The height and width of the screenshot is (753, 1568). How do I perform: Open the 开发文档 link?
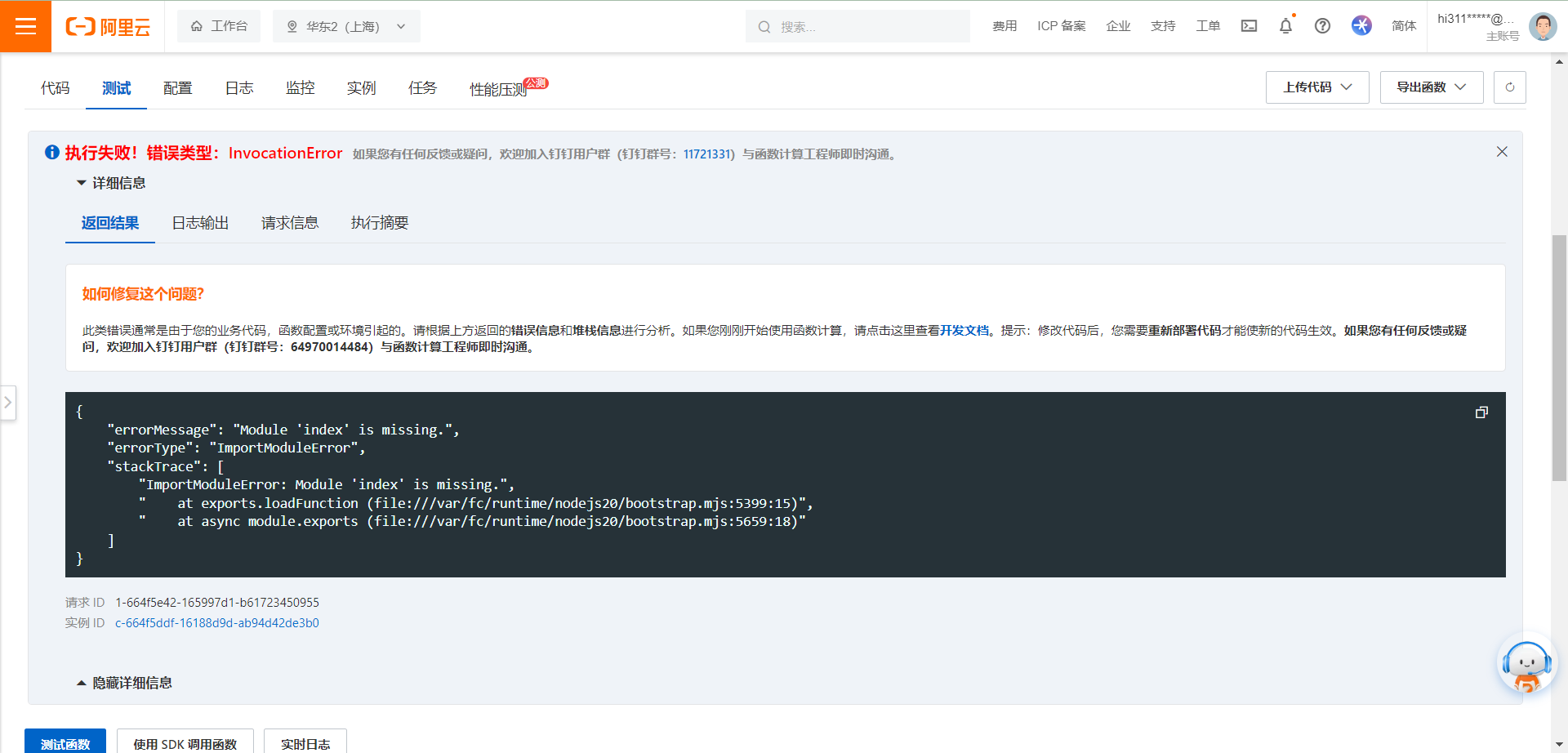click(964, 331)
